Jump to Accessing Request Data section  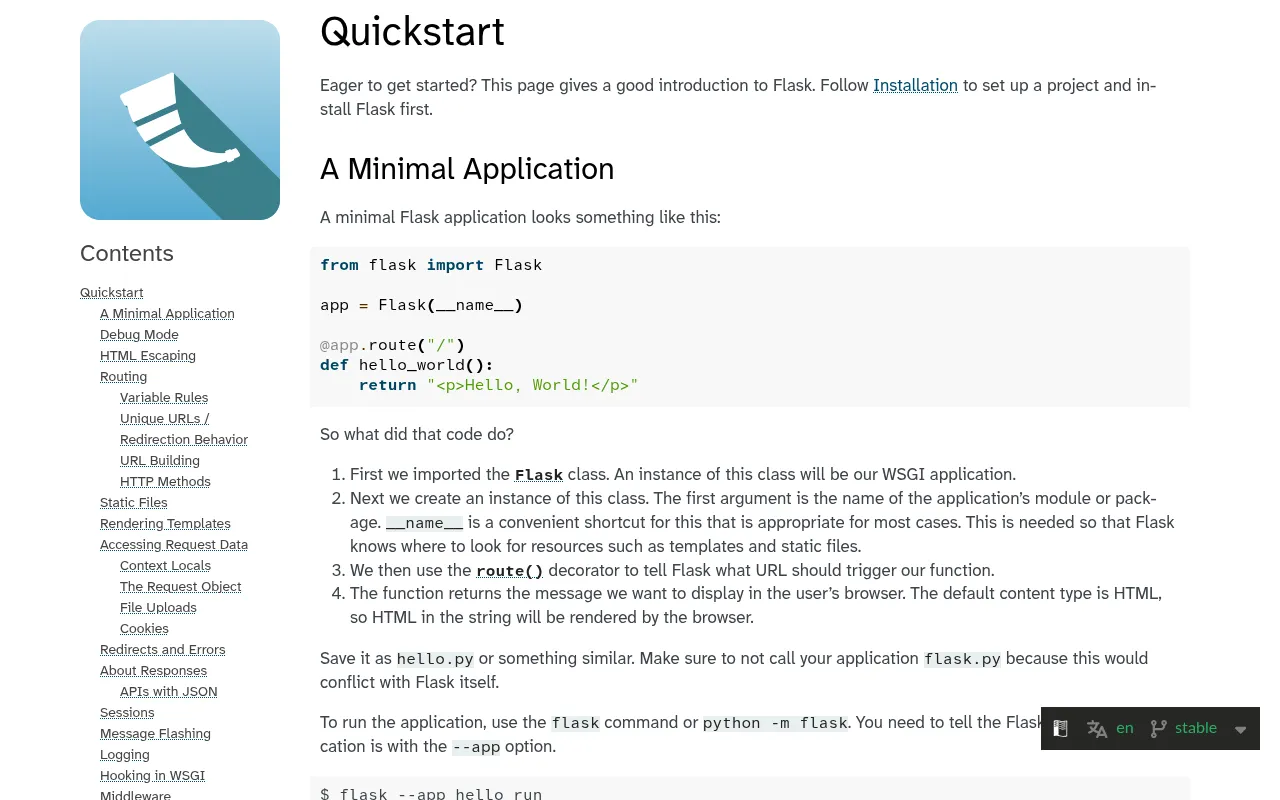coord(174,544)
